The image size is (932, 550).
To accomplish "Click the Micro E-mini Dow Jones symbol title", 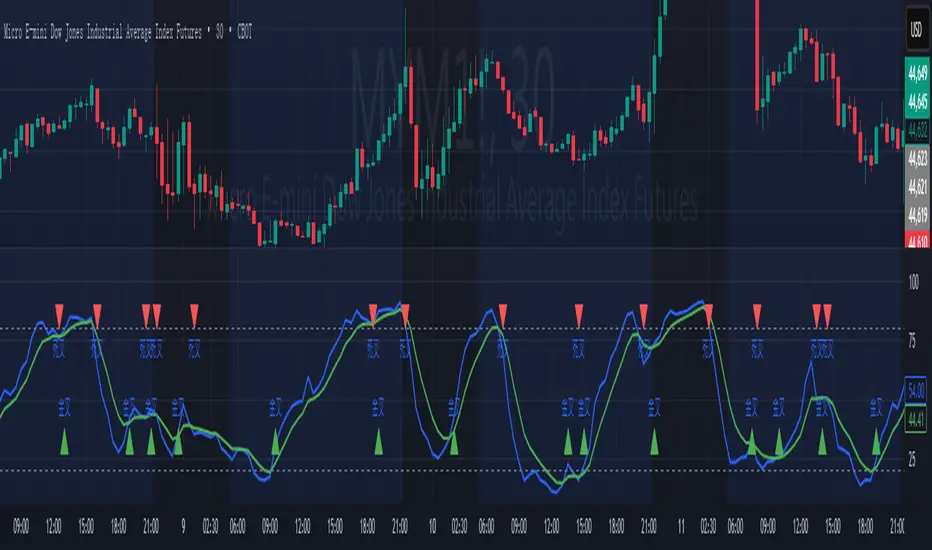I will 128,32.
